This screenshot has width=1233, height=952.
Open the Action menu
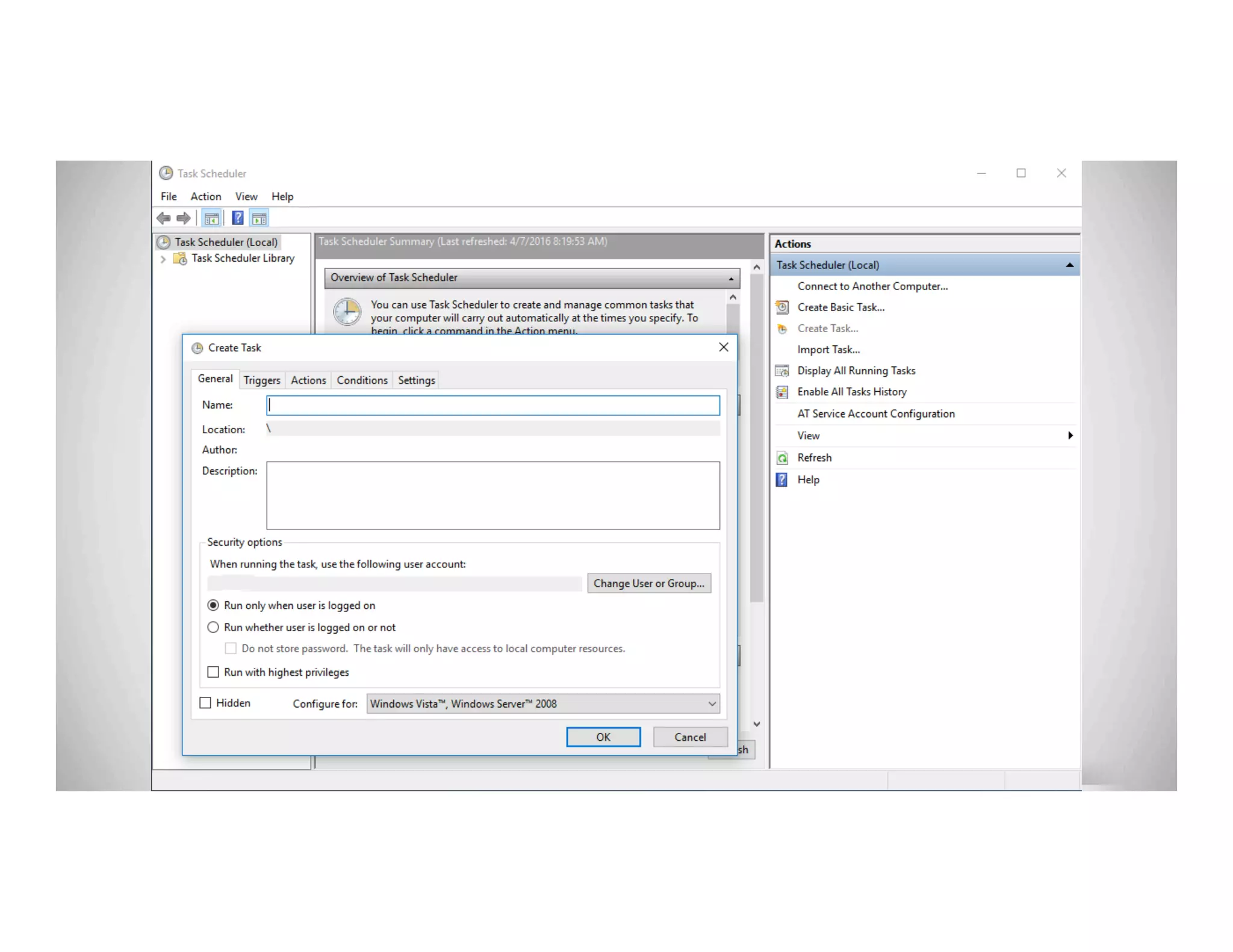pos(205,197)
